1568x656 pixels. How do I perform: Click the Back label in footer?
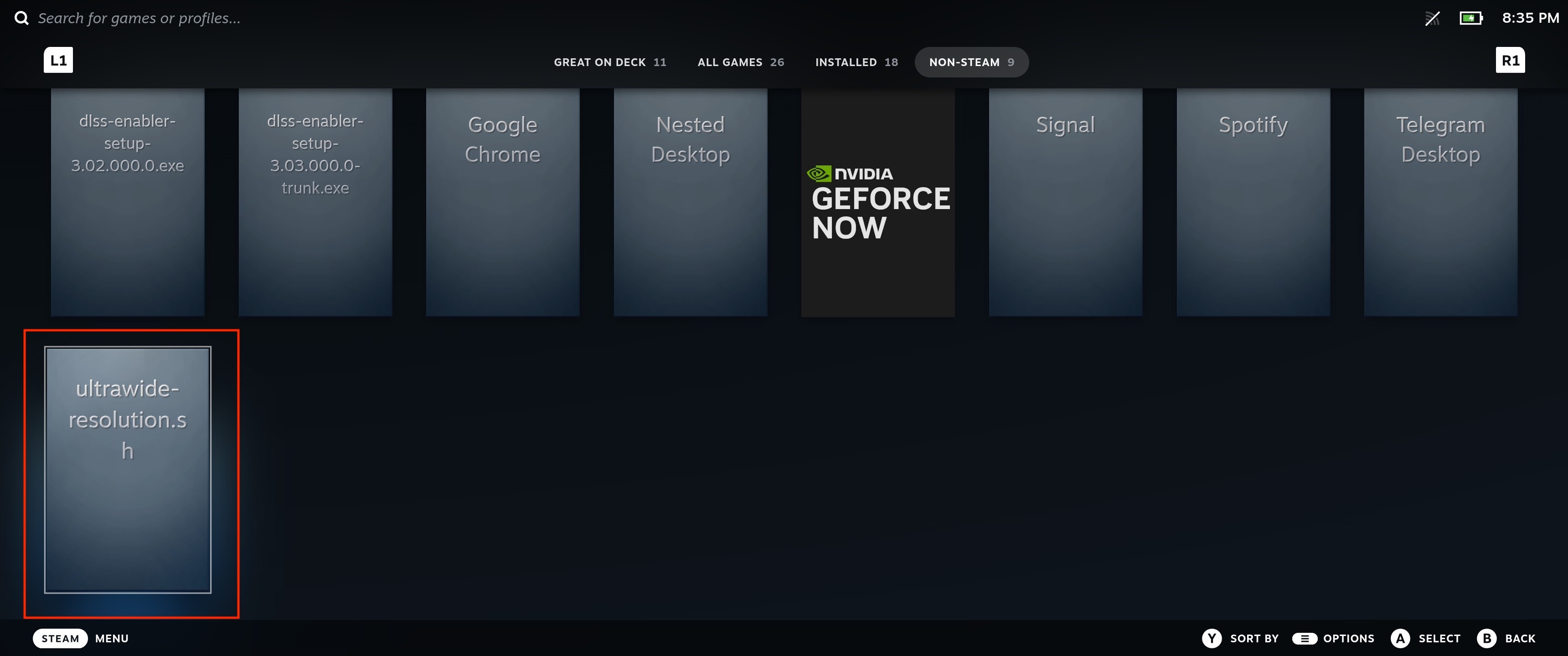pyautogui.click(x=1520, y=638)
